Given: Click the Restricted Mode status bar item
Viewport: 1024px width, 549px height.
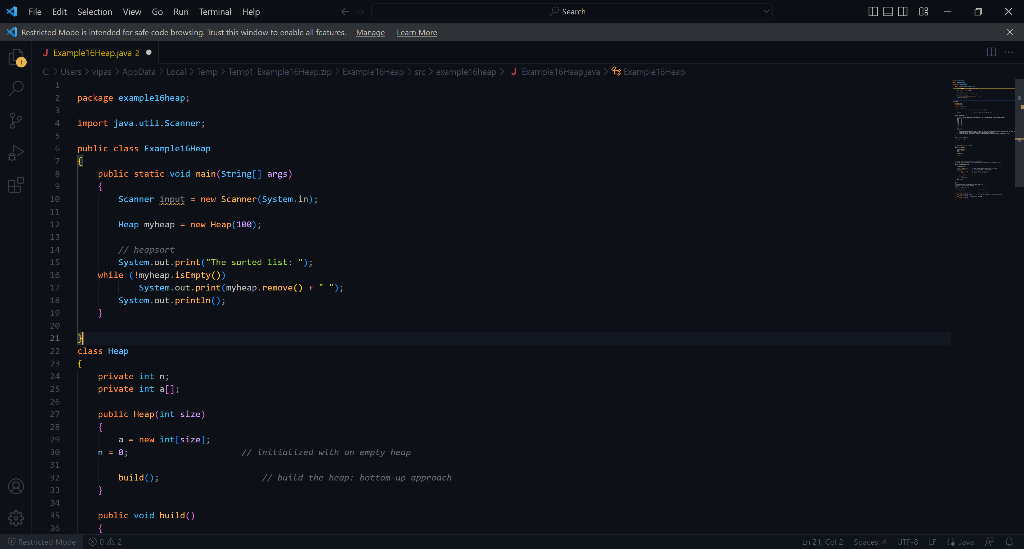Looking at the screenshot, I should 42,542.
